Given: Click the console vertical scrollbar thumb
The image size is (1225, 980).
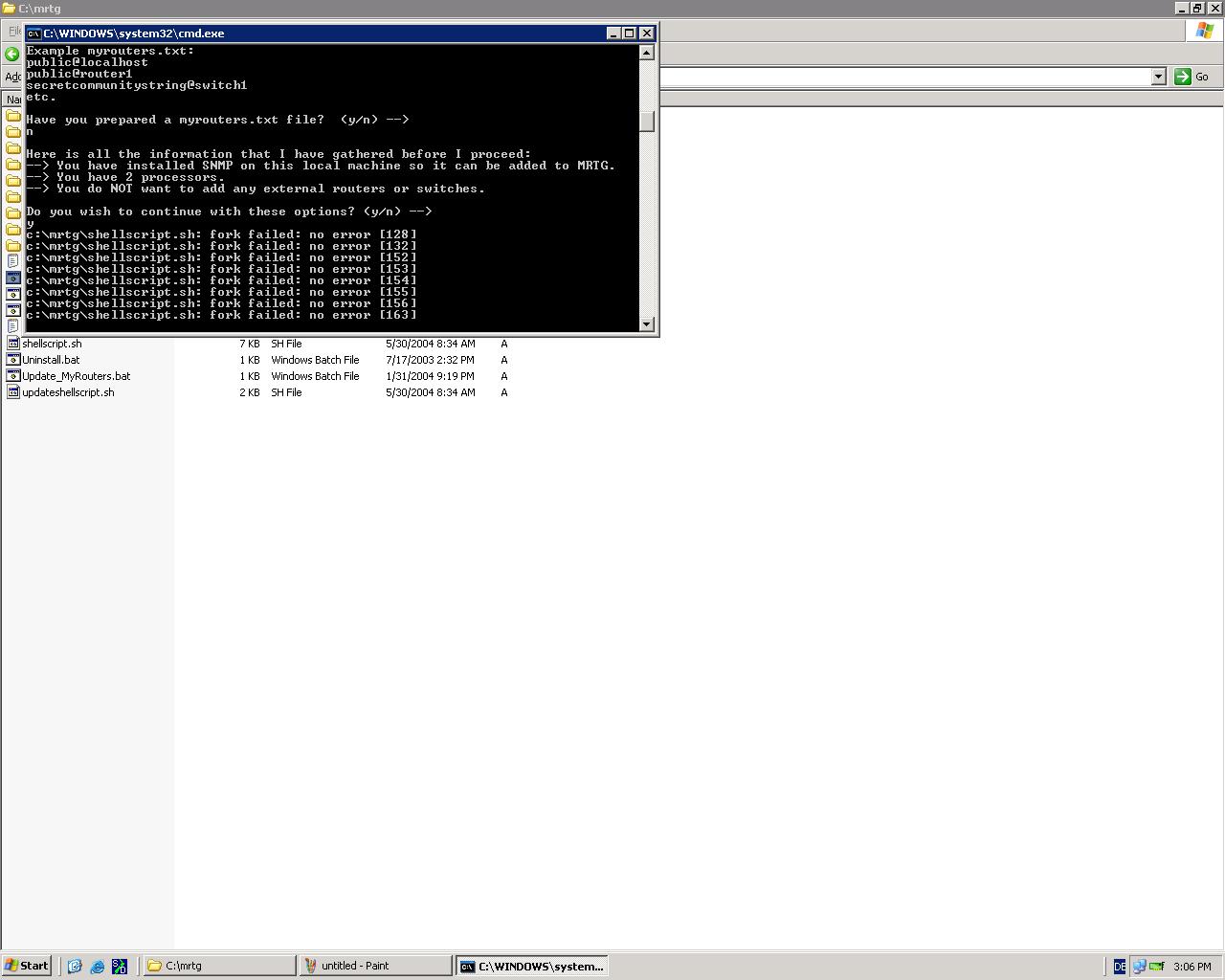Looking at the screenshot, I should (647, 122).
